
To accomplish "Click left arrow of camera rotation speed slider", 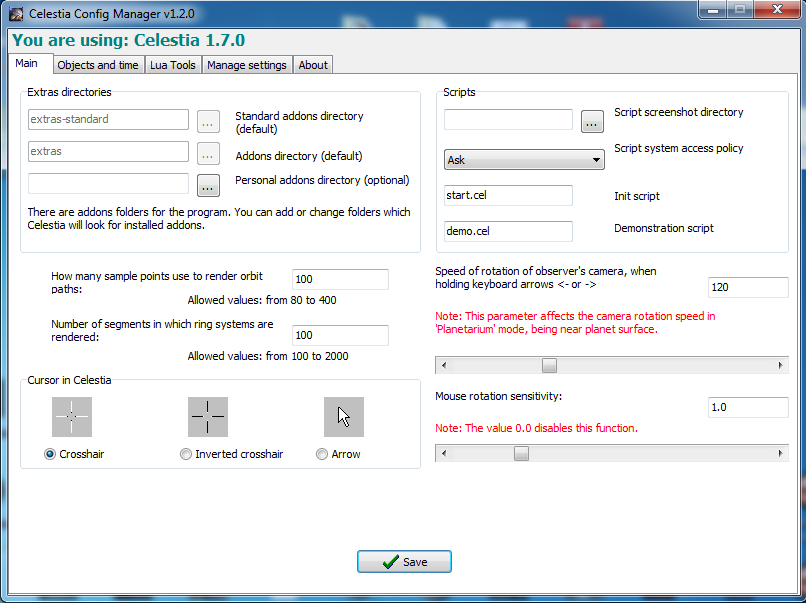I will tap(444, 366).
